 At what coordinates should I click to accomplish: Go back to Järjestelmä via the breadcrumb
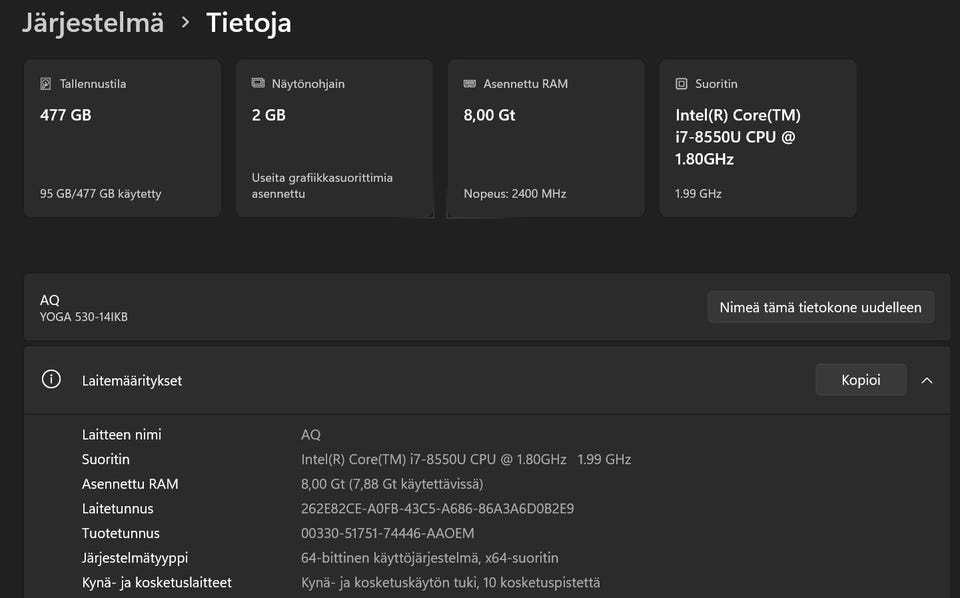[93, 22]
